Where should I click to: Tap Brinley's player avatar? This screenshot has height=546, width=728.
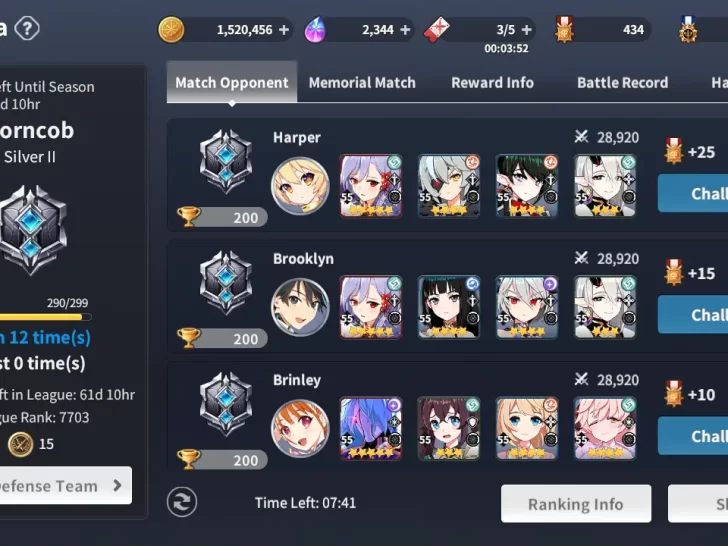click(x=300, y=428)
